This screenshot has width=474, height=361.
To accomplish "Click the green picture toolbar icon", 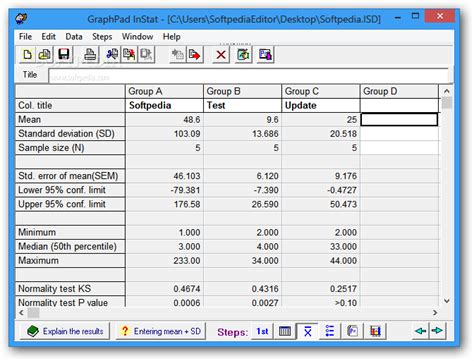I will [243, 54].
